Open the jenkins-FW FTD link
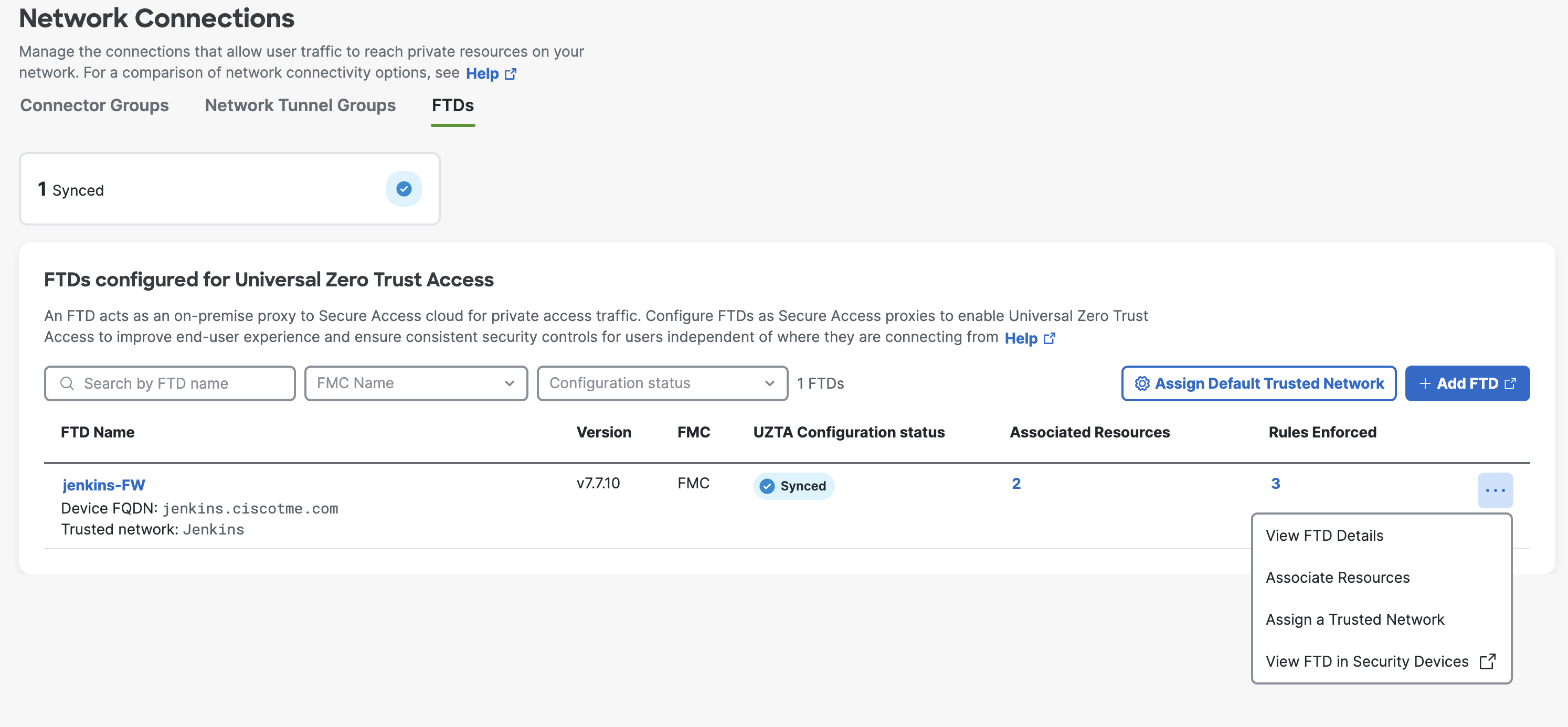Image resolution: width=1568 pixels, height=727 pixels. click(103, 485)
